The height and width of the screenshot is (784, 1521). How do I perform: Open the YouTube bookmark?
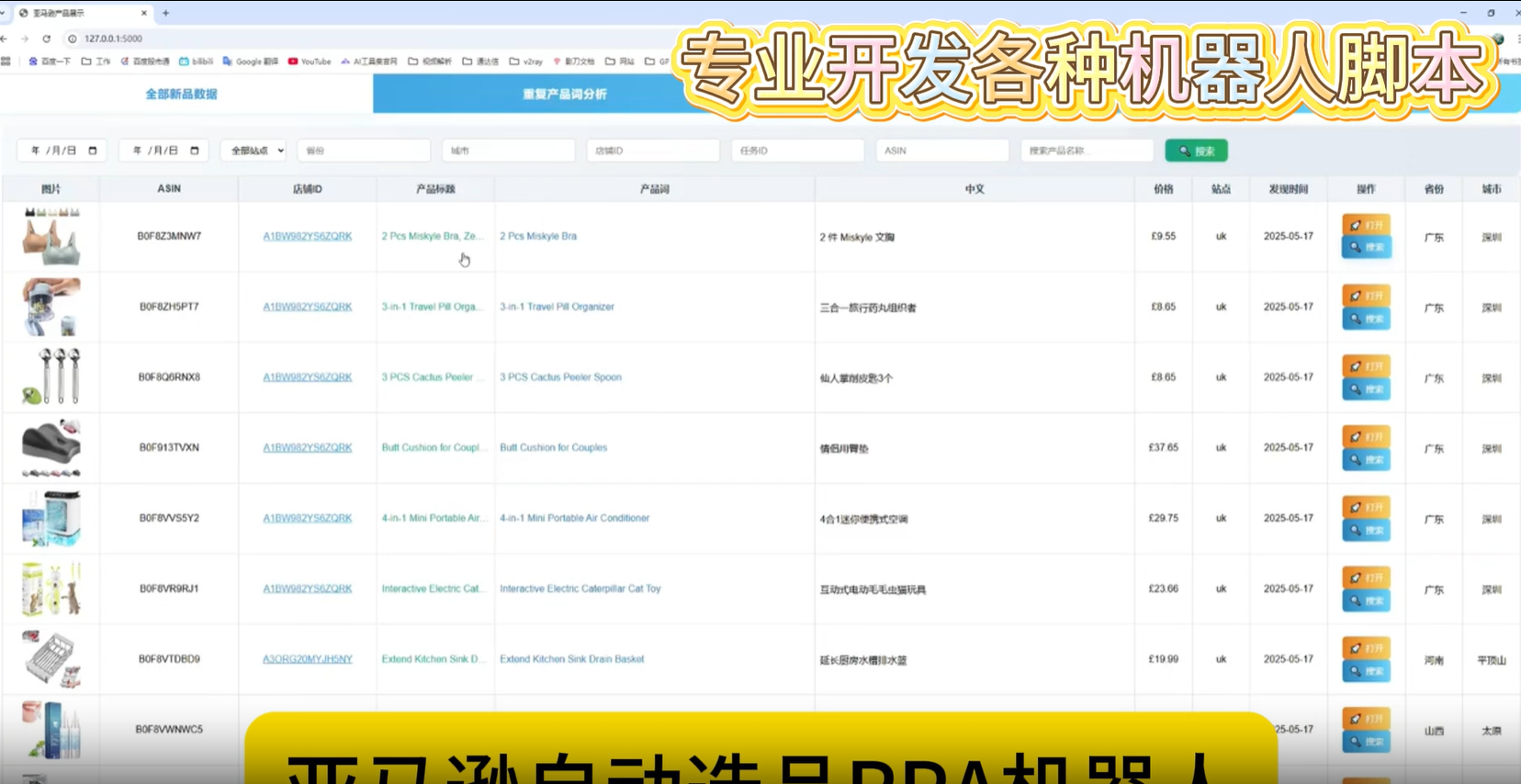click(x=310, y=62)
